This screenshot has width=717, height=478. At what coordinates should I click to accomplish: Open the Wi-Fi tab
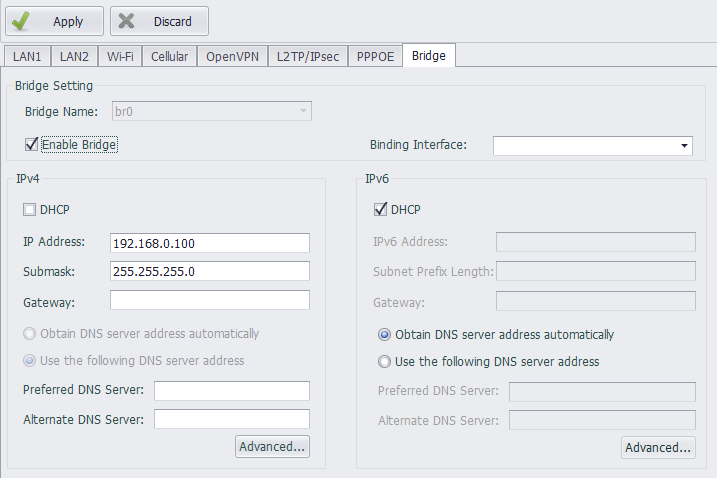click(x=121, y=57)
